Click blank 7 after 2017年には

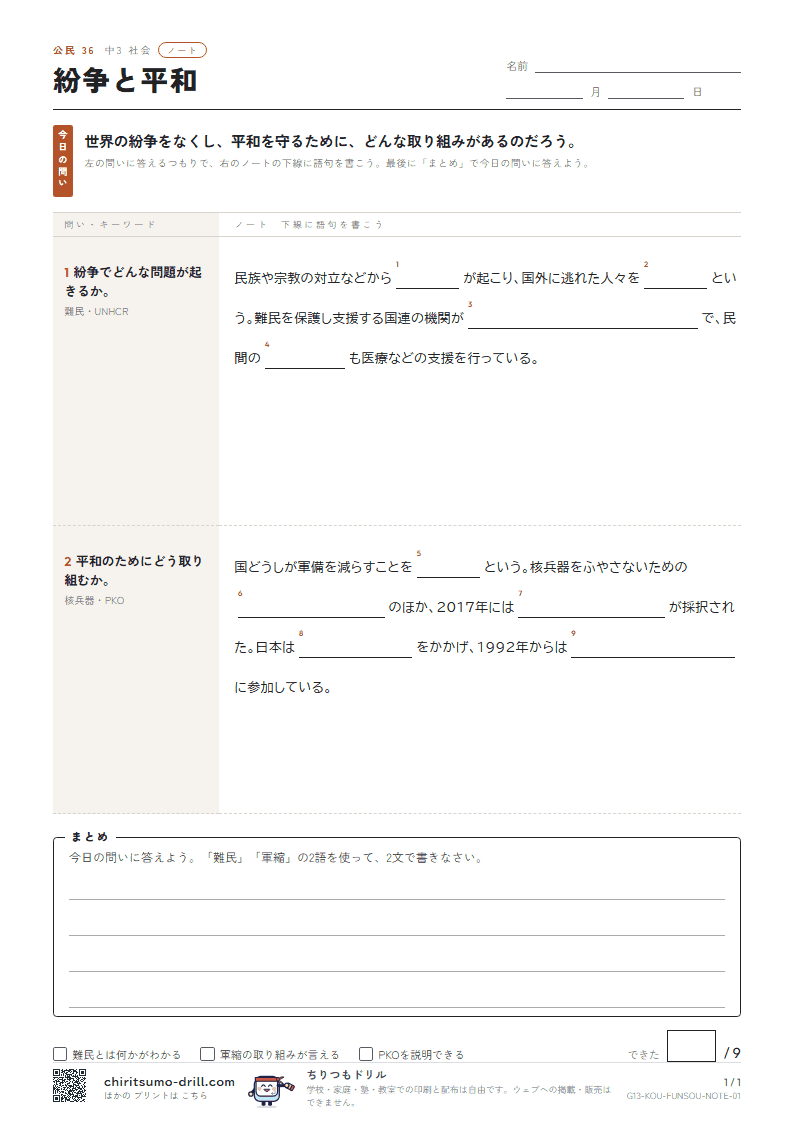coord(591,607)
